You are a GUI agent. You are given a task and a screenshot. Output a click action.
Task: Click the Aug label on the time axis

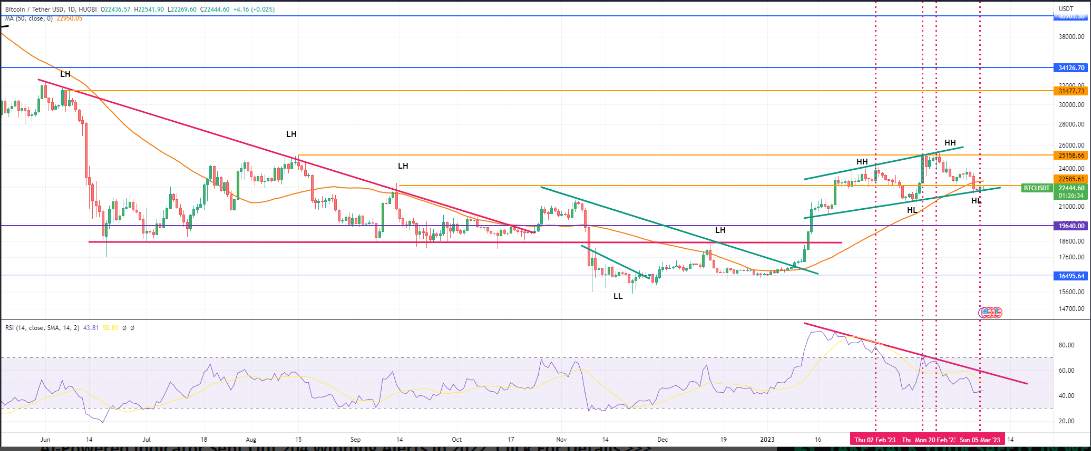(253, 440)
